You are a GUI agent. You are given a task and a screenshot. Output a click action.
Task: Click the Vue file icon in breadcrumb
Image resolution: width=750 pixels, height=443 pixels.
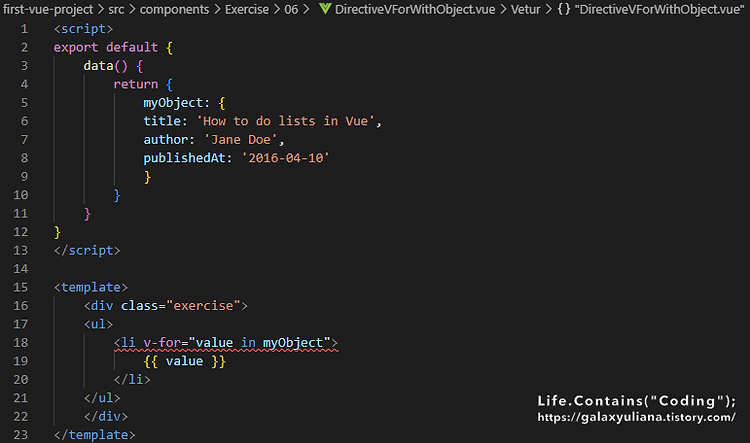point(325,9)
